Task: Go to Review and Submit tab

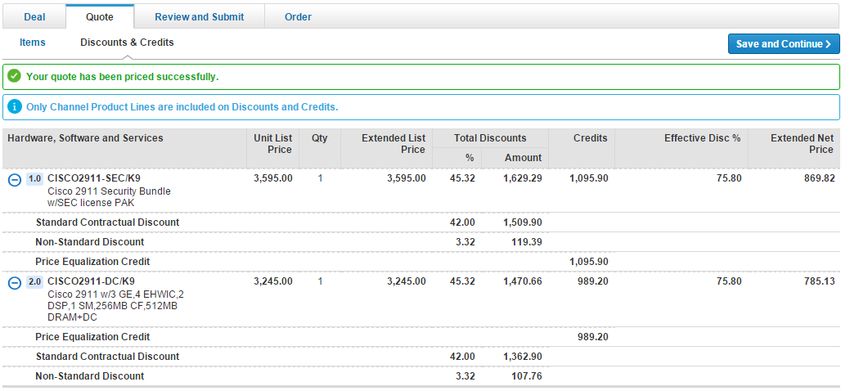Action: 199,17
